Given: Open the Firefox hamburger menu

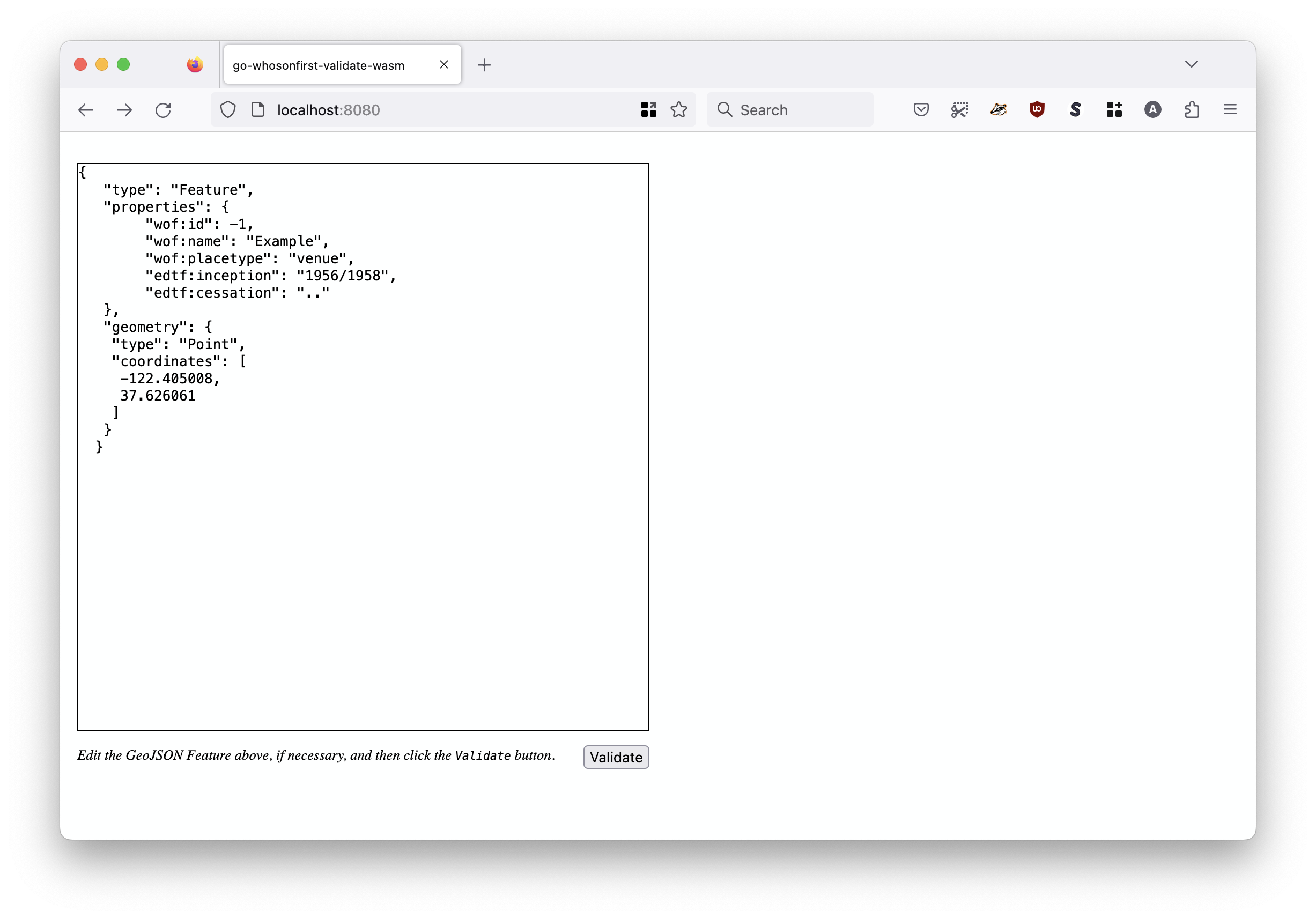Looking at the screenshot, I should pyautogui.click(x=1230, y=109).
